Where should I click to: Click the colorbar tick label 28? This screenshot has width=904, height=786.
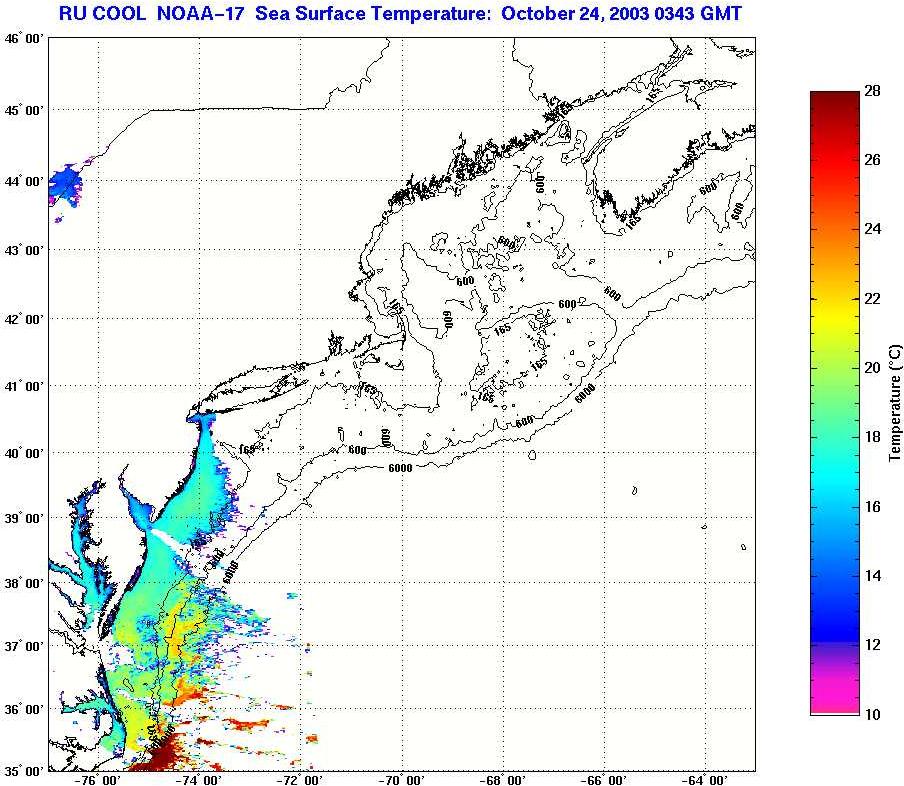click(x=872, y=91)
